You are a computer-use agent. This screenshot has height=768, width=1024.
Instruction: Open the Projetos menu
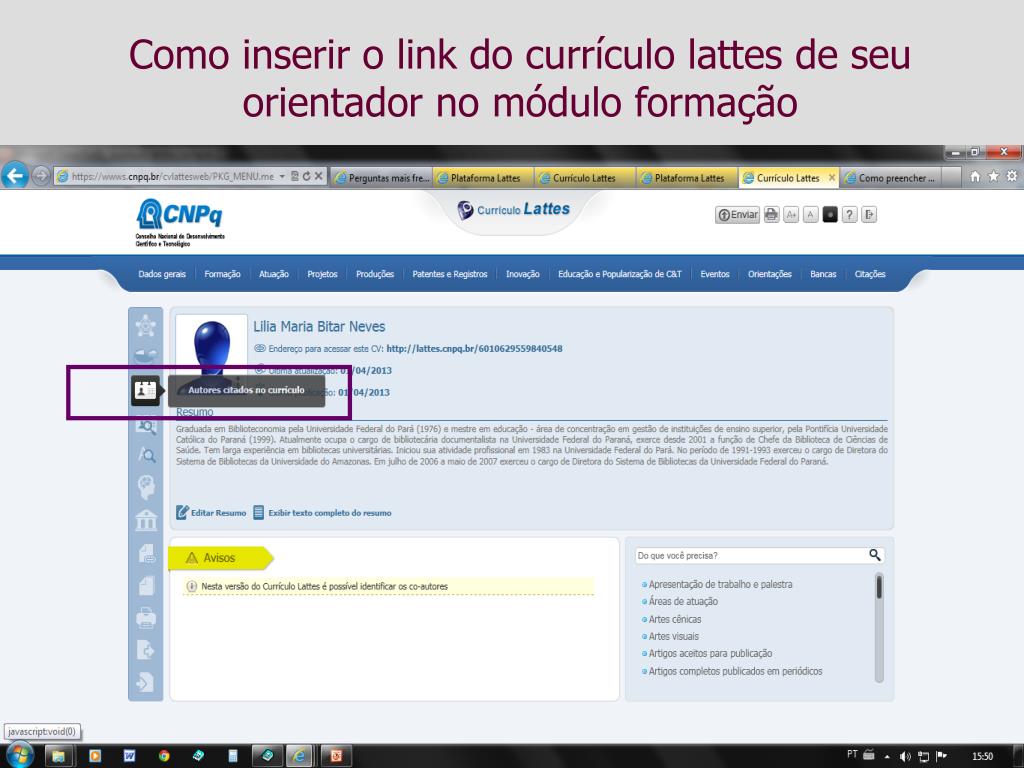point(322,274)
